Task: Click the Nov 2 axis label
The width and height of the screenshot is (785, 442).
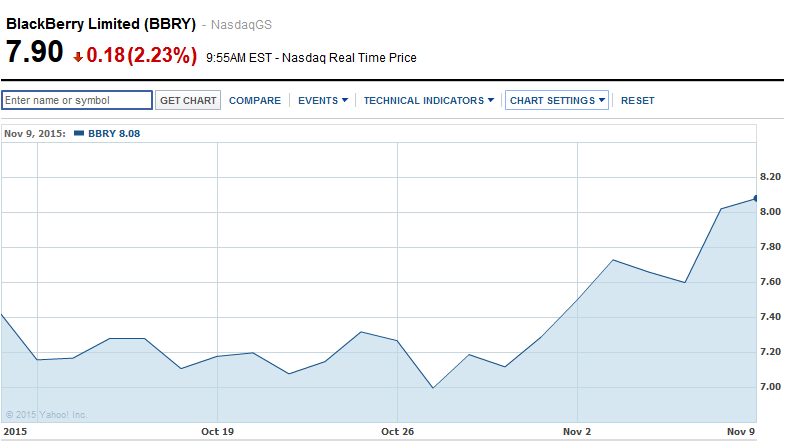Action: 577,431
